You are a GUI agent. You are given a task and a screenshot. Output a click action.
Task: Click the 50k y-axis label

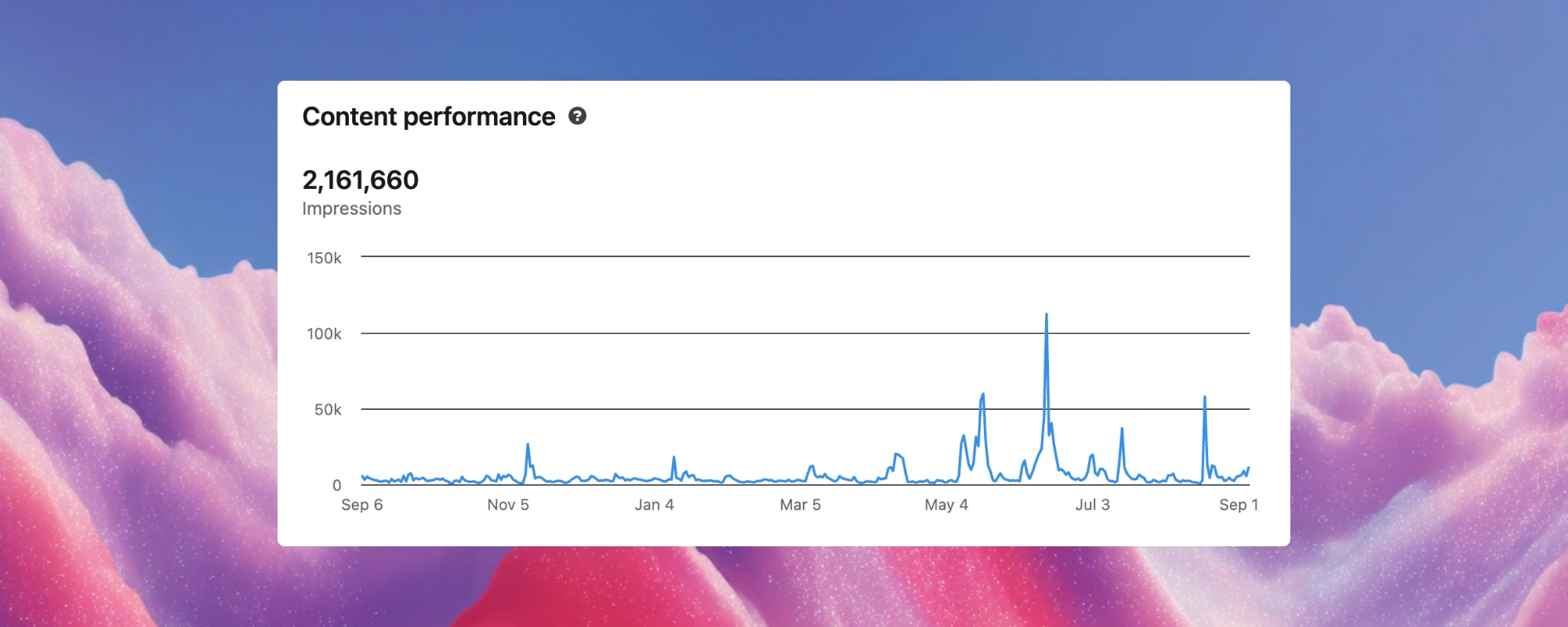point(328,410)
